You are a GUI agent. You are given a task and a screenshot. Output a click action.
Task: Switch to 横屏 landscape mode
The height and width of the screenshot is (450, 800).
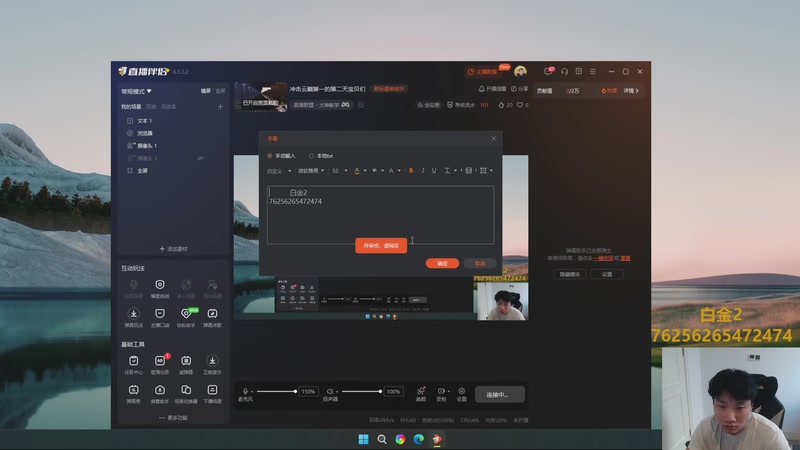coord(206,91)
